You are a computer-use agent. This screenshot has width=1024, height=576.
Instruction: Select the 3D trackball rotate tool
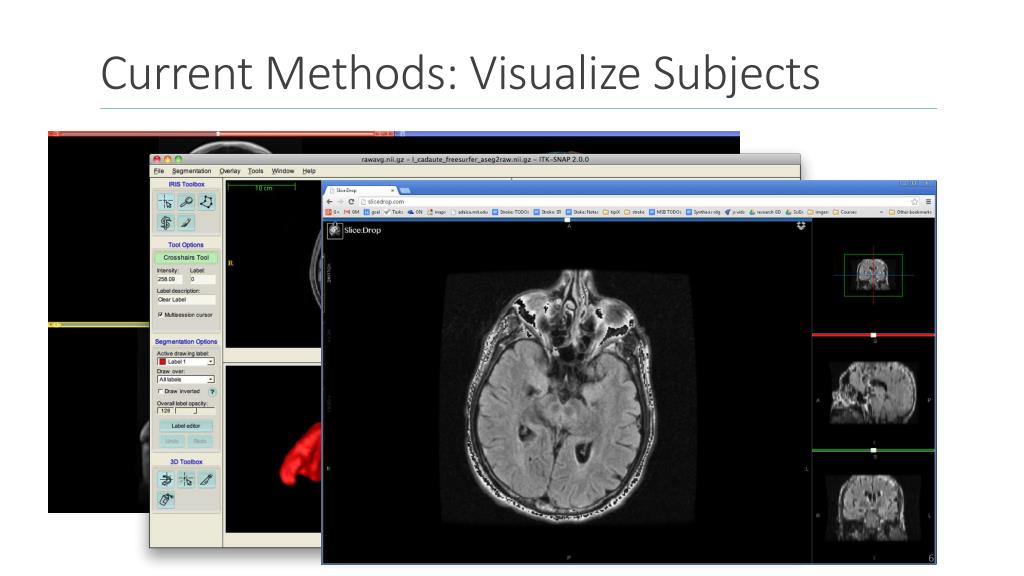pyautogui.click(x=166, y=480)
